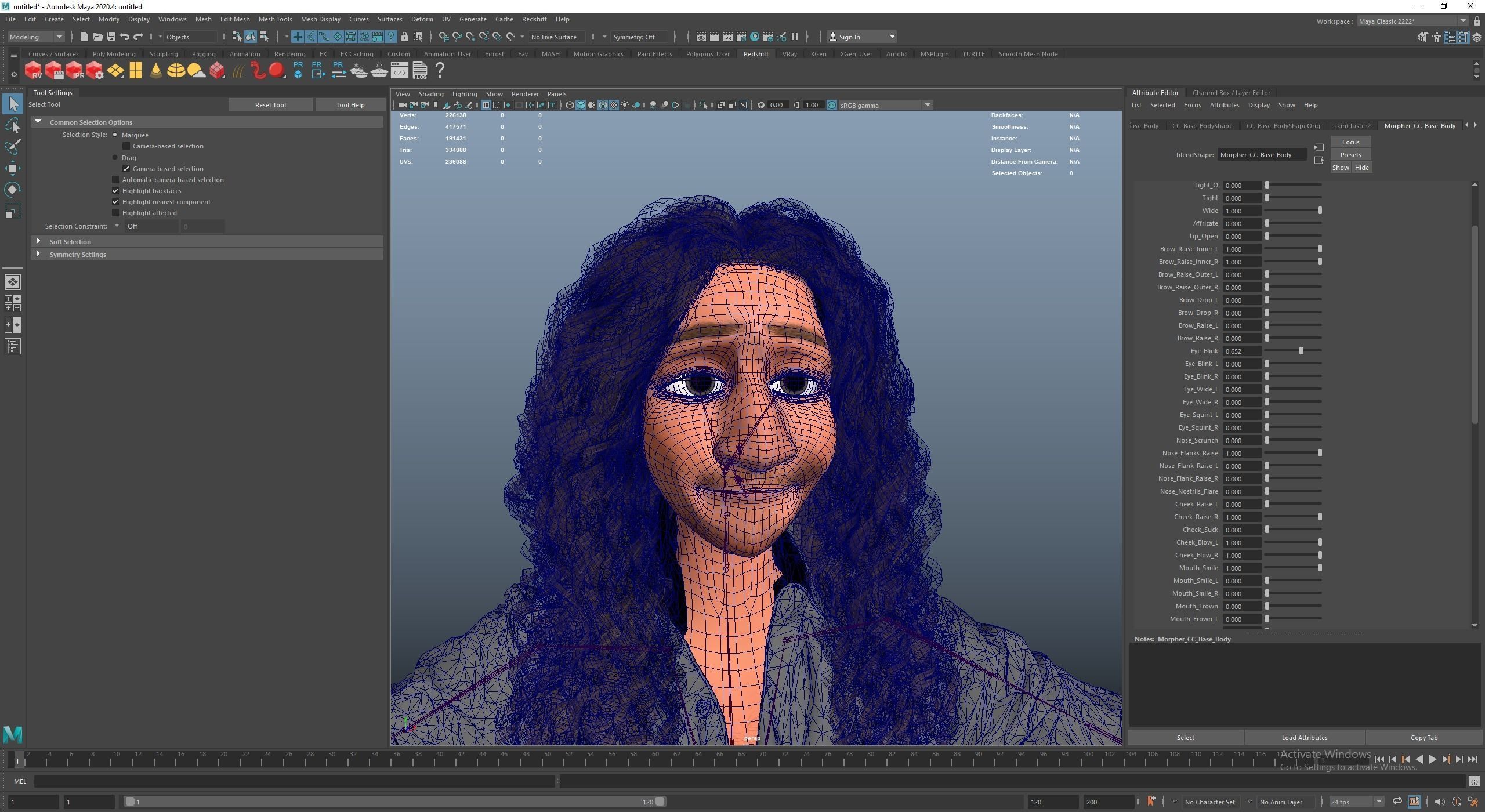
Task: Select the Drag selection style
Action: pos(115,158)
